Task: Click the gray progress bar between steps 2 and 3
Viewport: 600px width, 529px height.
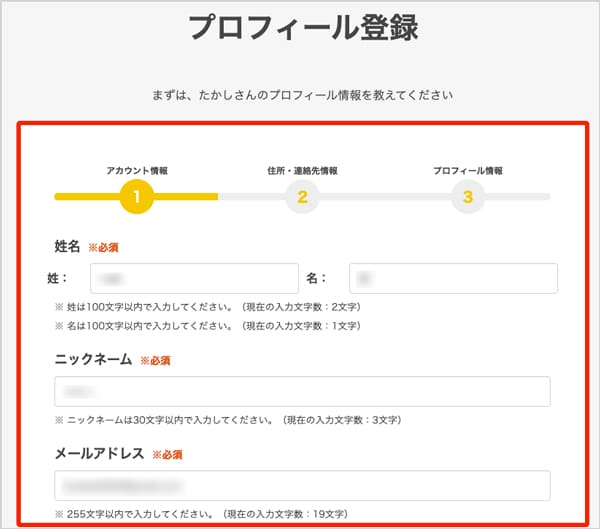Action: pyautogui.click(x=385, y=197)
